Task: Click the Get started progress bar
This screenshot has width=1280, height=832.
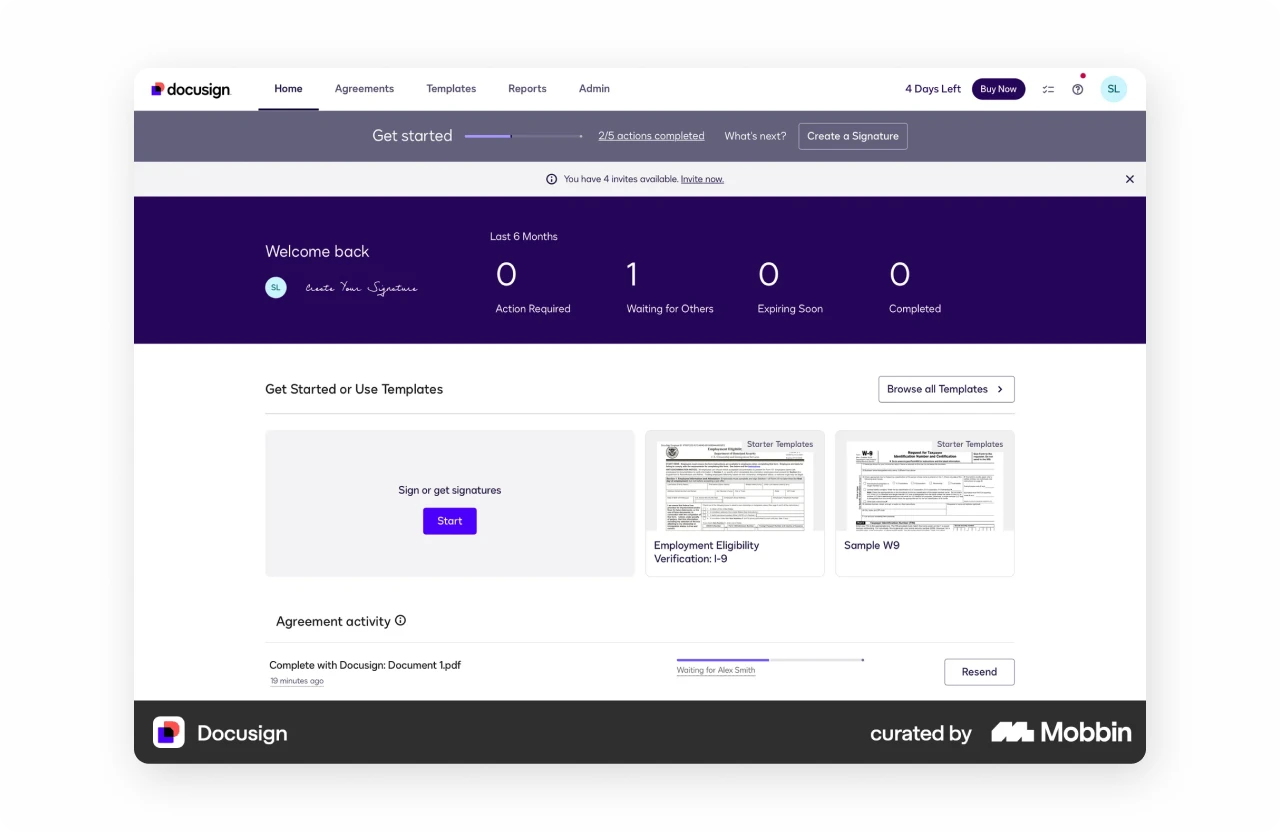Action: [524, 136]
